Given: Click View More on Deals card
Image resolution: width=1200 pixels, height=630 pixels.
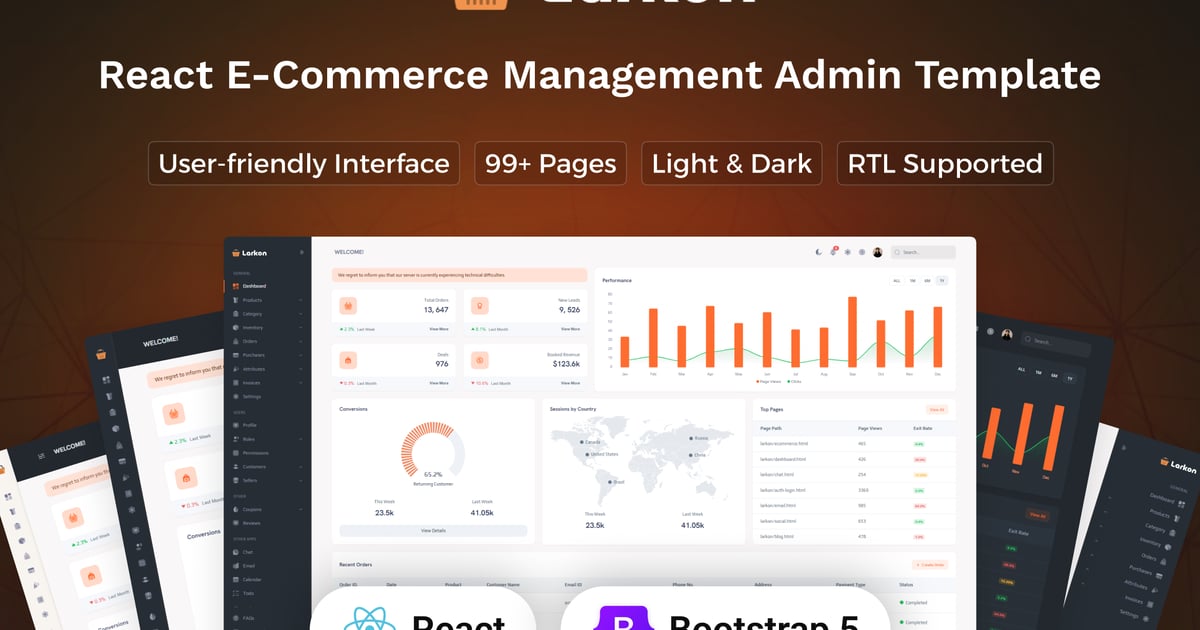Looking at the screenshot, I should pyautogui.click(x=439, y=383).
